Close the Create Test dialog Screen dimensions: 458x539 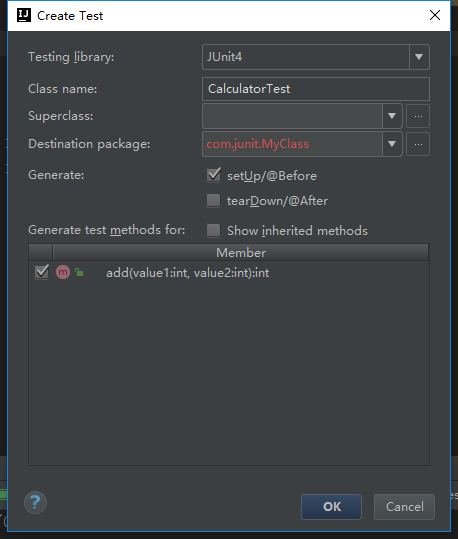pyautogui.click(x=435, y=15)
